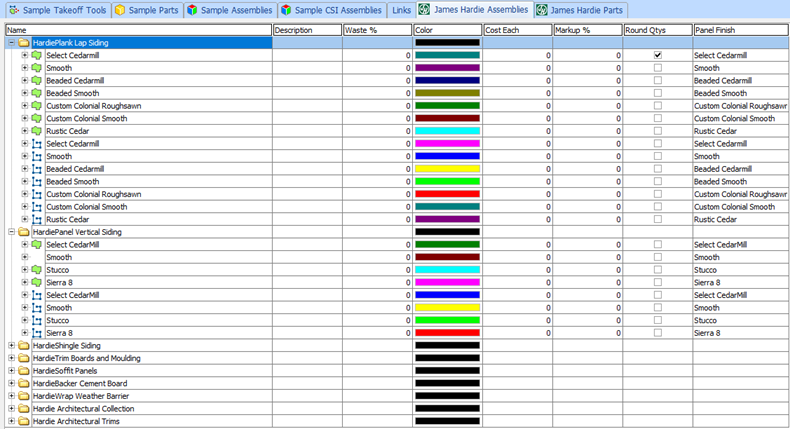Viewport: 790px width, 429px height.
Task: Expand the olive Beaded Smooth assembly row
Action: point(24,93)
